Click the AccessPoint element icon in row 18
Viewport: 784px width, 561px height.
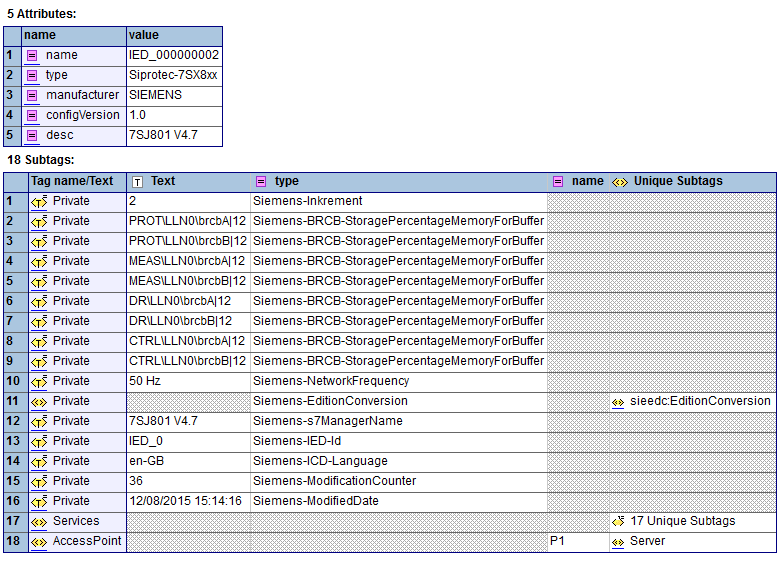pos(39,542)
